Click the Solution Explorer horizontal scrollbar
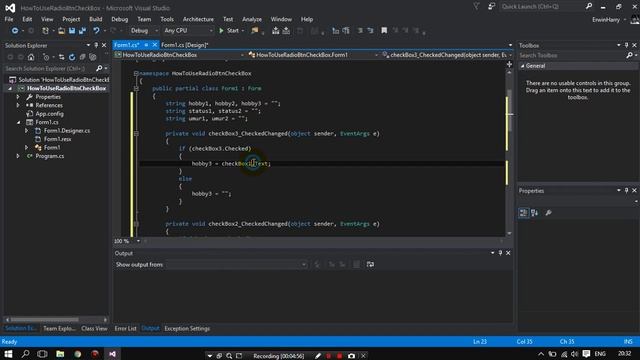 coord(44,320)
